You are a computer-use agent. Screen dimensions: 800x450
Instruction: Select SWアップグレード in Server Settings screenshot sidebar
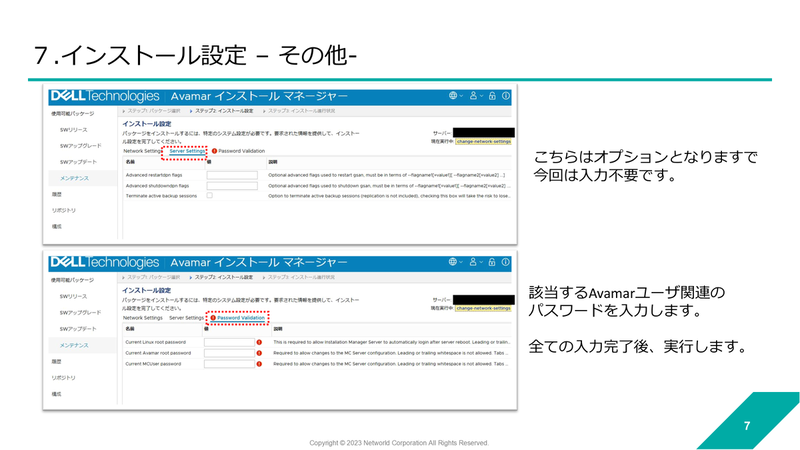click(81, 146)
